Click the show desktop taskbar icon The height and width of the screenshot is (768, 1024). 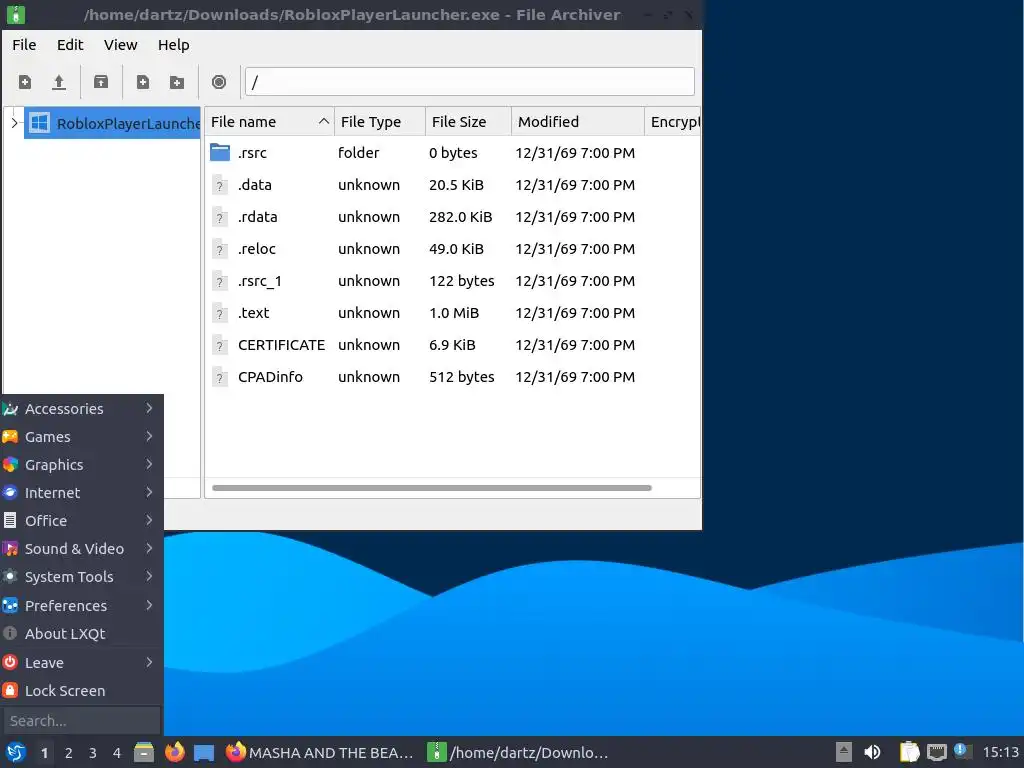click(204, 752)
